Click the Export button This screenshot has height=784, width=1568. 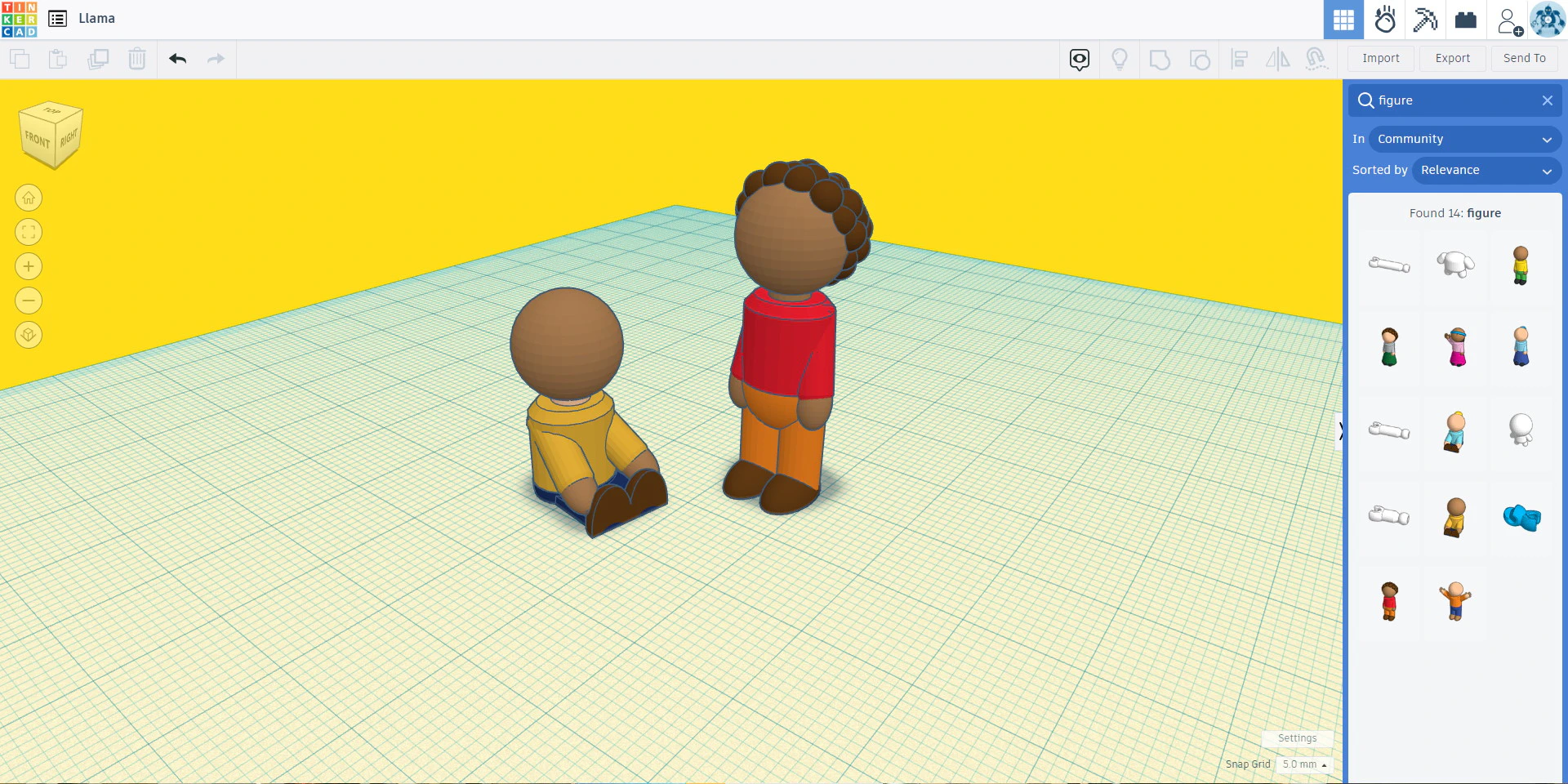click(x=1451, y=58)
